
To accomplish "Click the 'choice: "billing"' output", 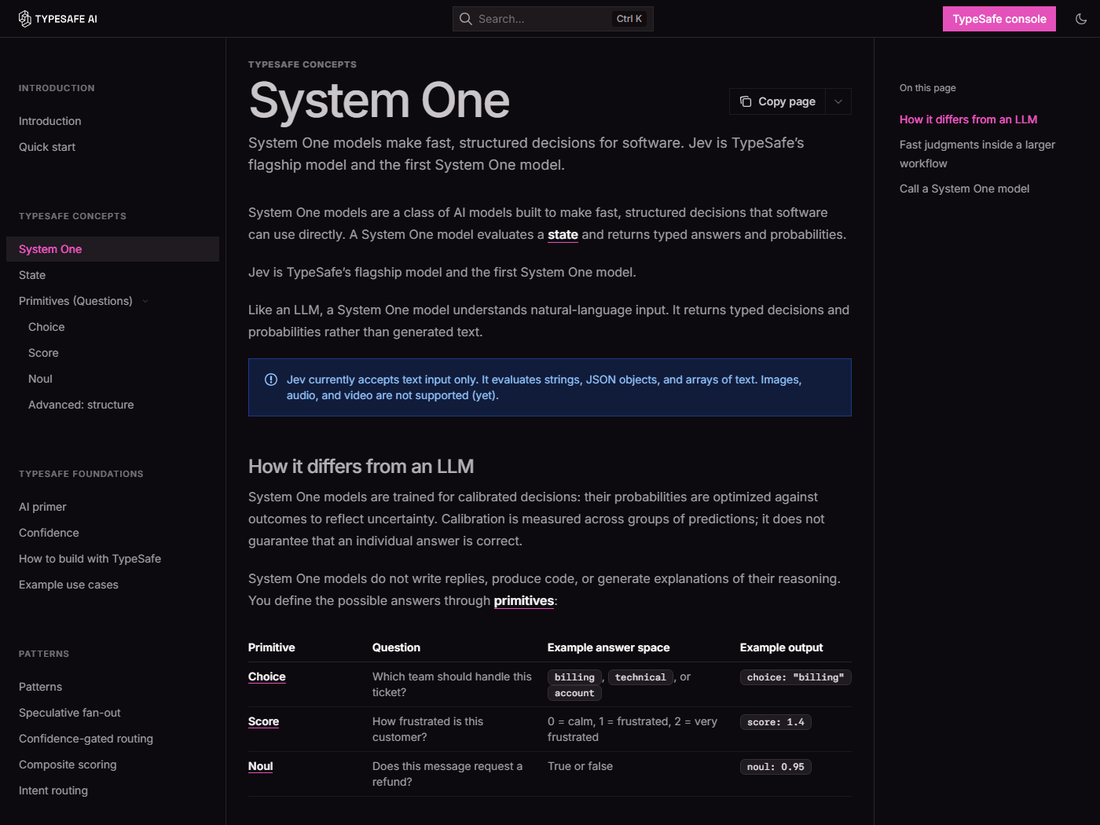I will (x=796, y=677).
